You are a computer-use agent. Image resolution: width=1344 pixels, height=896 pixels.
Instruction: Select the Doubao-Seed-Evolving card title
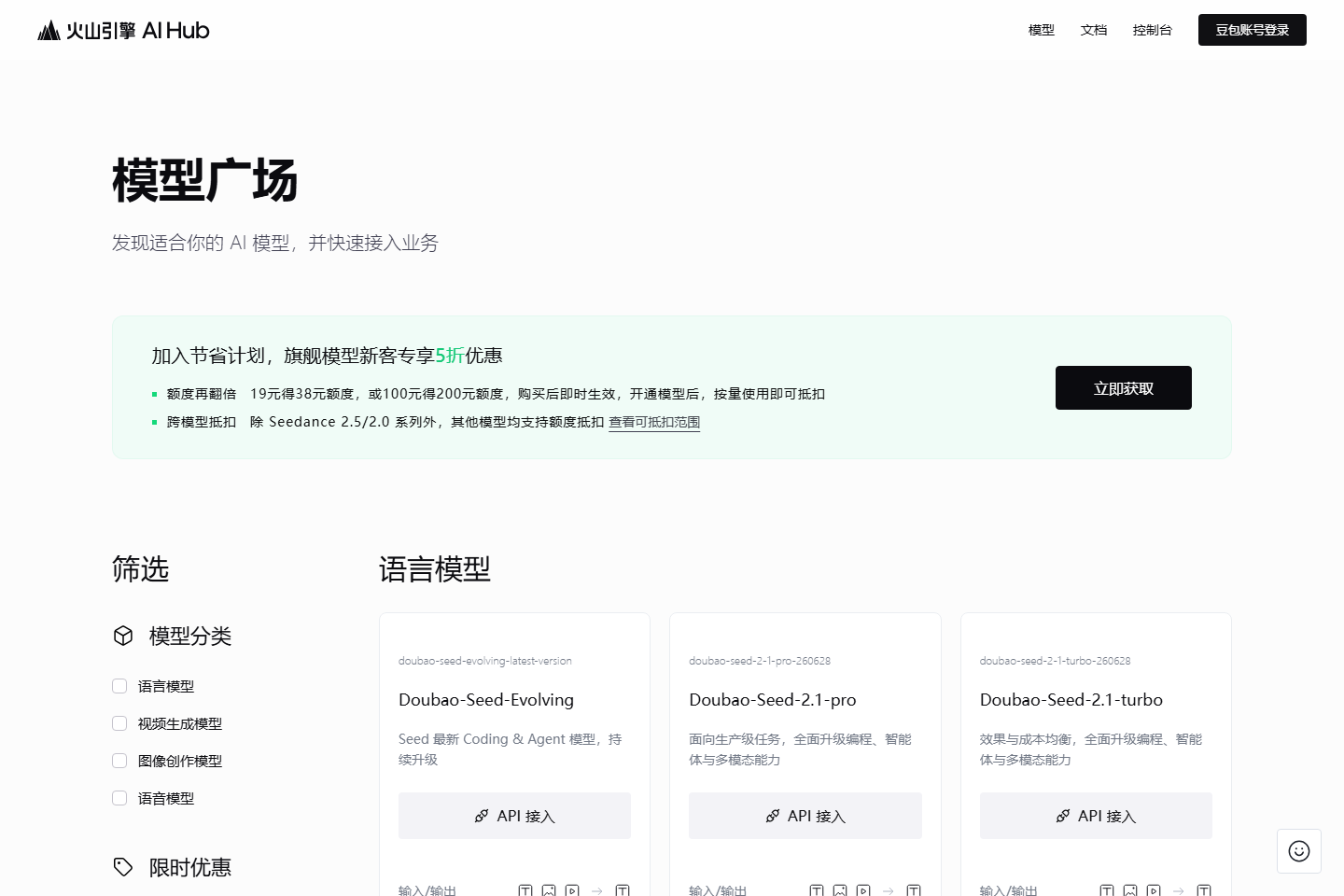click(x=486, y=700)
